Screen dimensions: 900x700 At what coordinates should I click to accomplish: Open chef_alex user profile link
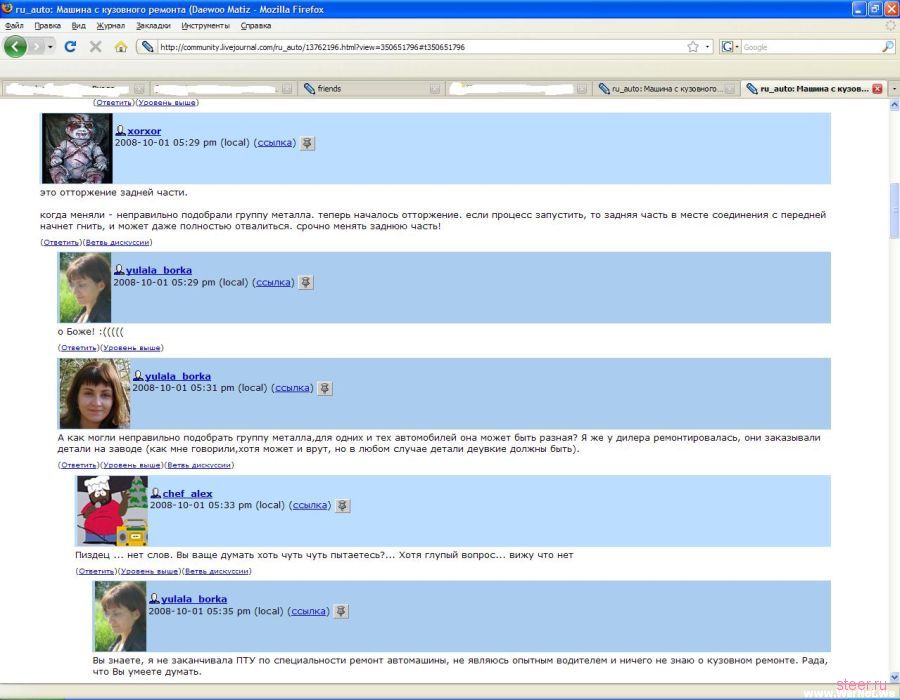pyautogui.click(x=187, y=493)
